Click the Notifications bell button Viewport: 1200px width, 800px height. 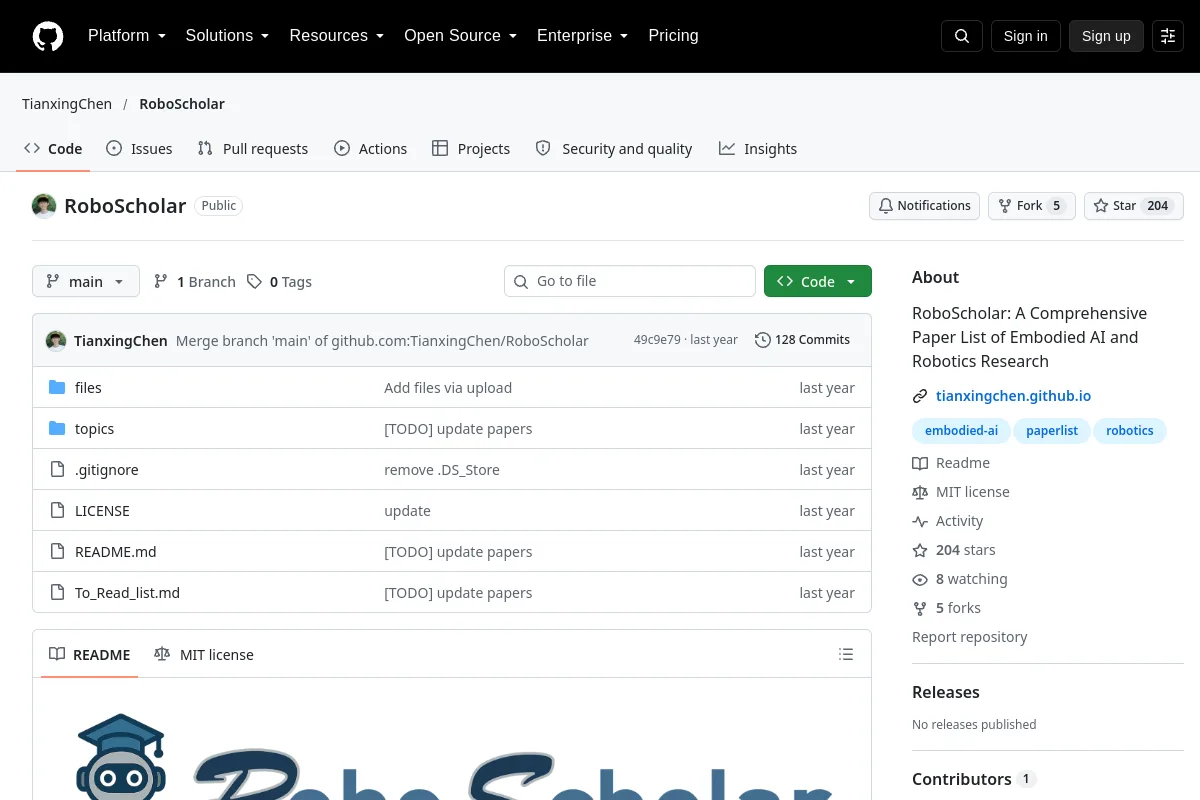(924, 206)
